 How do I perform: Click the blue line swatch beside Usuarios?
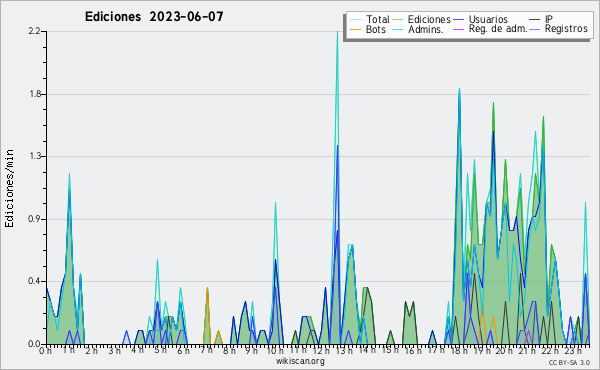coord(459,20)
